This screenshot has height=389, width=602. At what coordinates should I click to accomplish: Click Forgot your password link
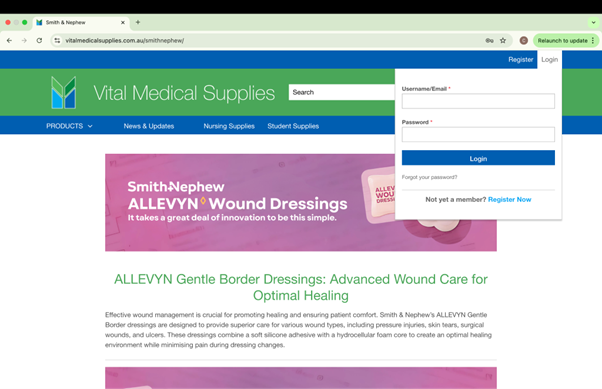coord(429,177)
